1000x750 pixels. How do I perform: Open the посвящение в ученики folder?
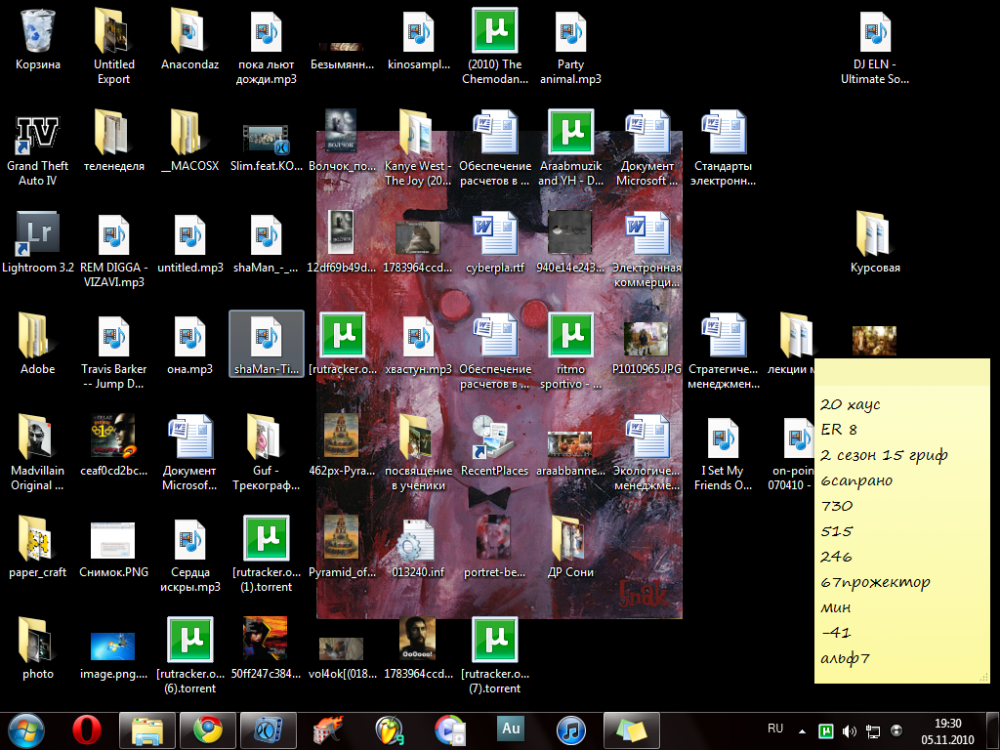(x=418, y=453)
